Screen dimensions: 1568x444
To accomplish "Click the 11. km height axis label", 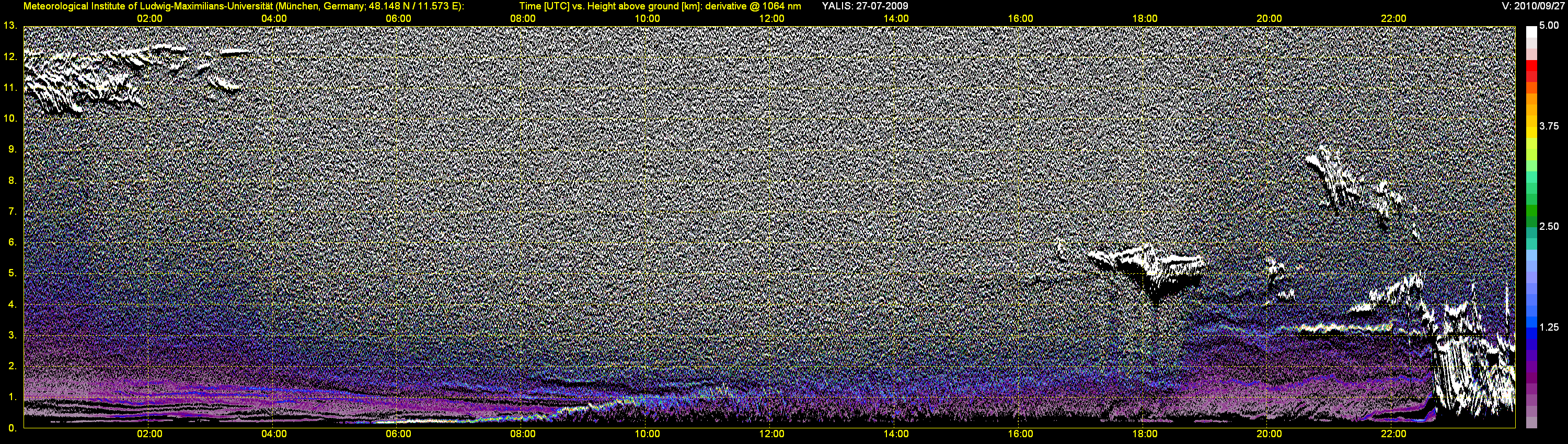I will click(x=10, y=88).
